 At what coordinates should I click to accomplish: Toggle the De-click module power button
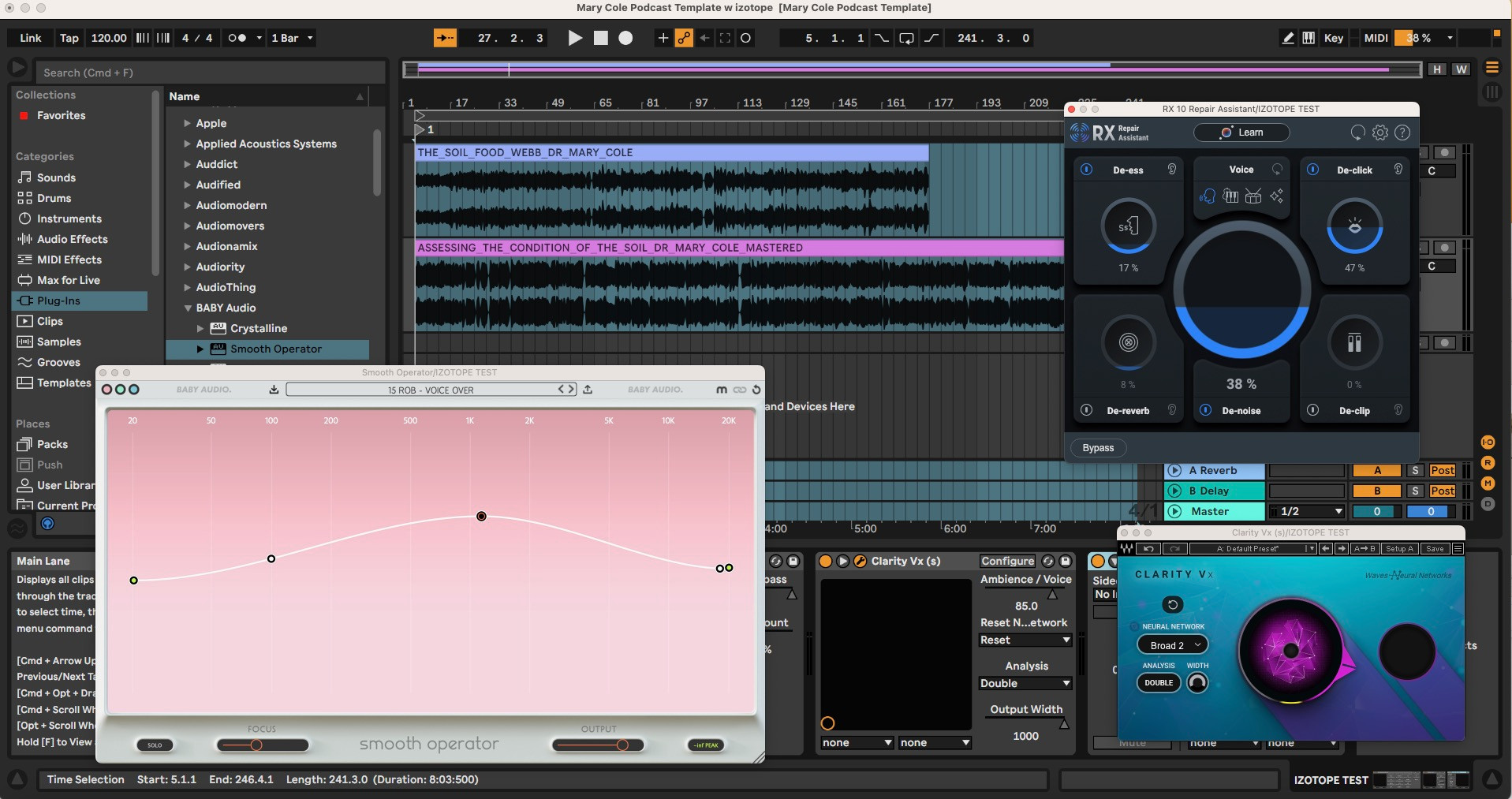click(x=1312, y=170)
